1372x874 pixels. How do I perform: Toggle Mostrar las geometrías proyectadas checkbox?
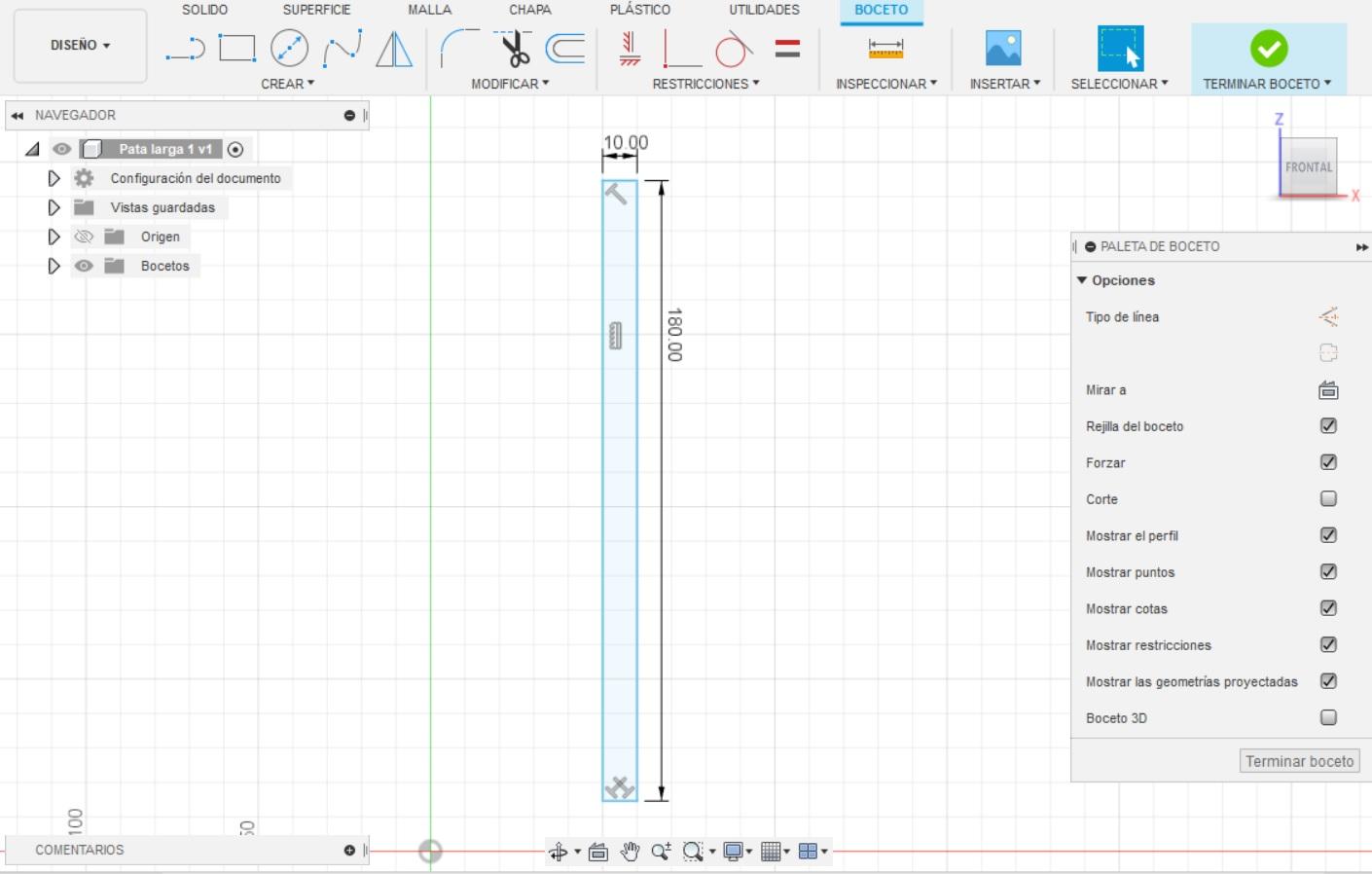tap(1328, 681)
